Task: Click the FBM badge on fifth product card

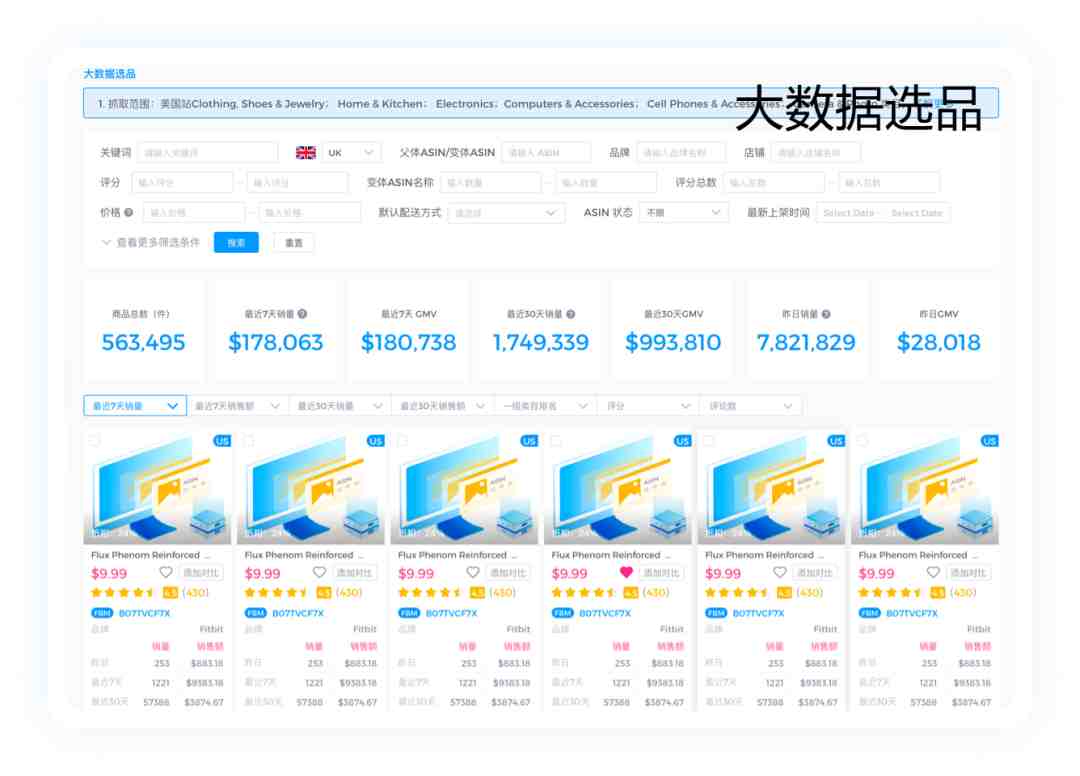Action: coord(716,613)
